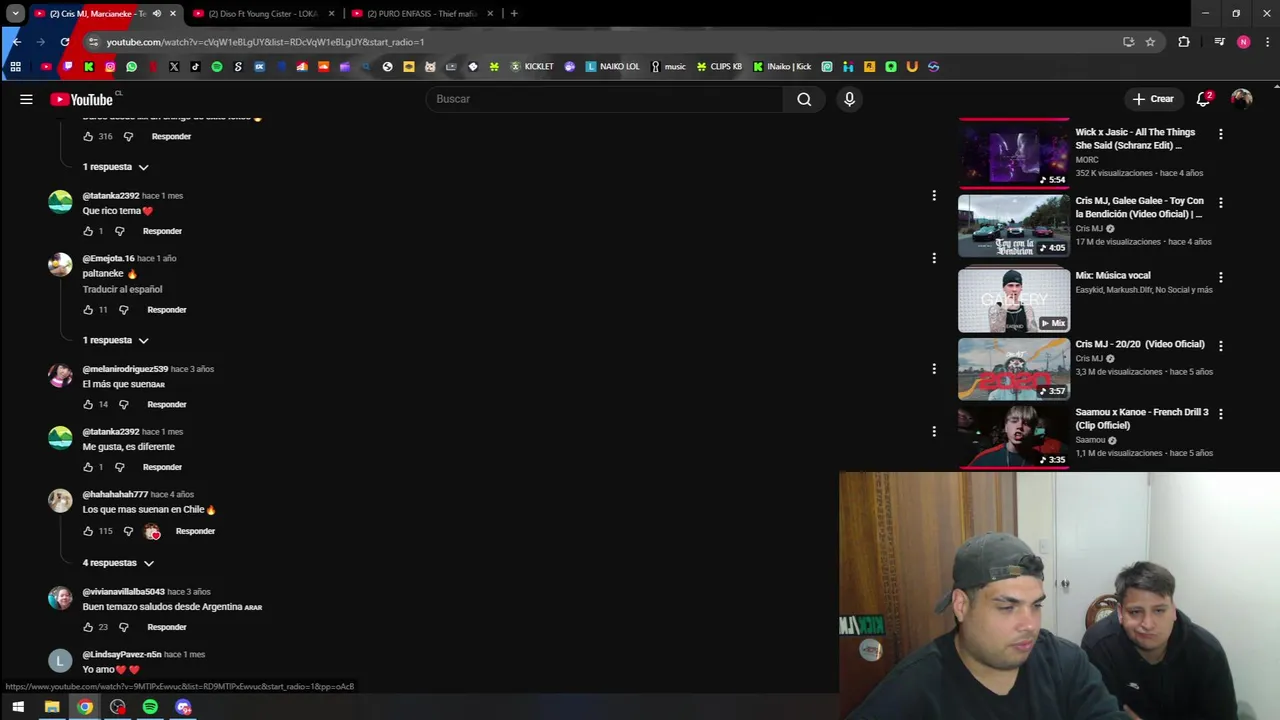Expand 1 respuesta under the paltaneke comment
Viewport: 1280px width, 720px height.
pos(115,340)
